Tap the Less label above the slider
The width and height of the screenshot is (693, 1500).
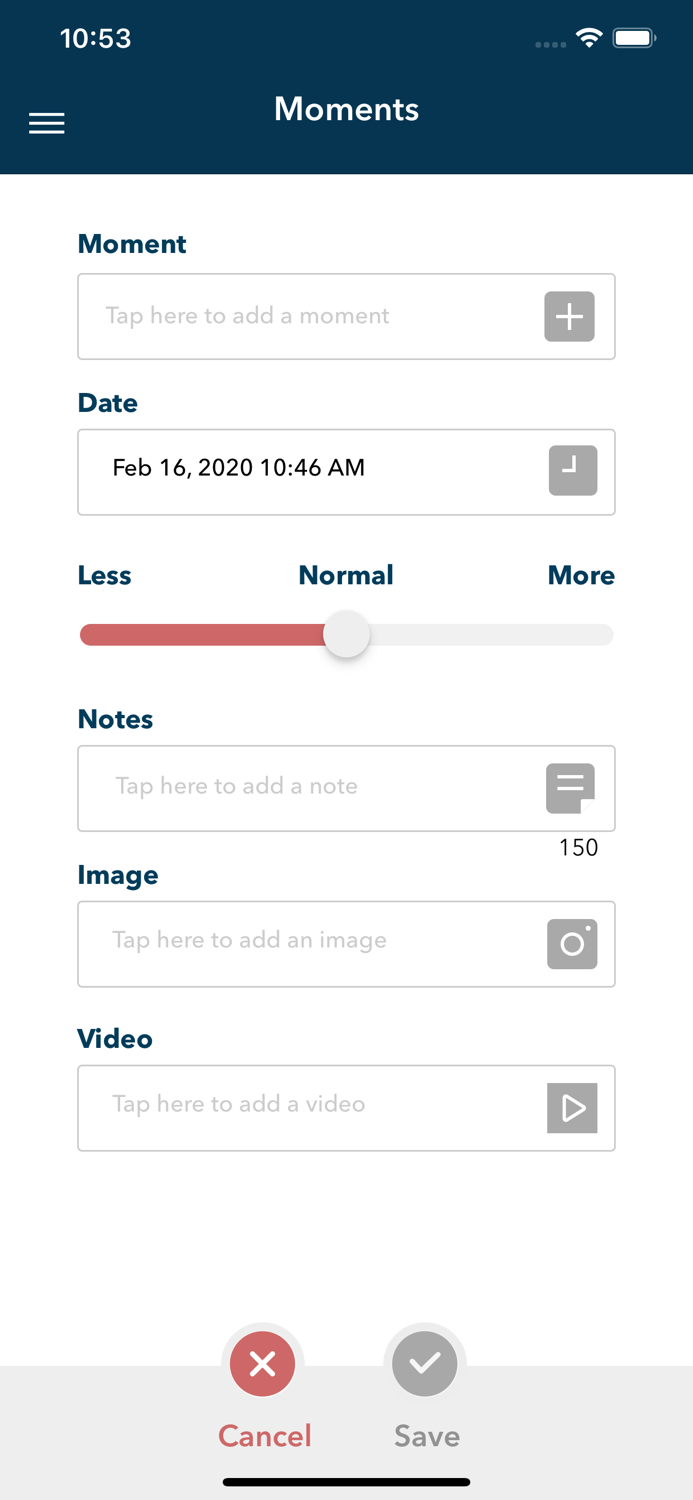pos(105,576)
